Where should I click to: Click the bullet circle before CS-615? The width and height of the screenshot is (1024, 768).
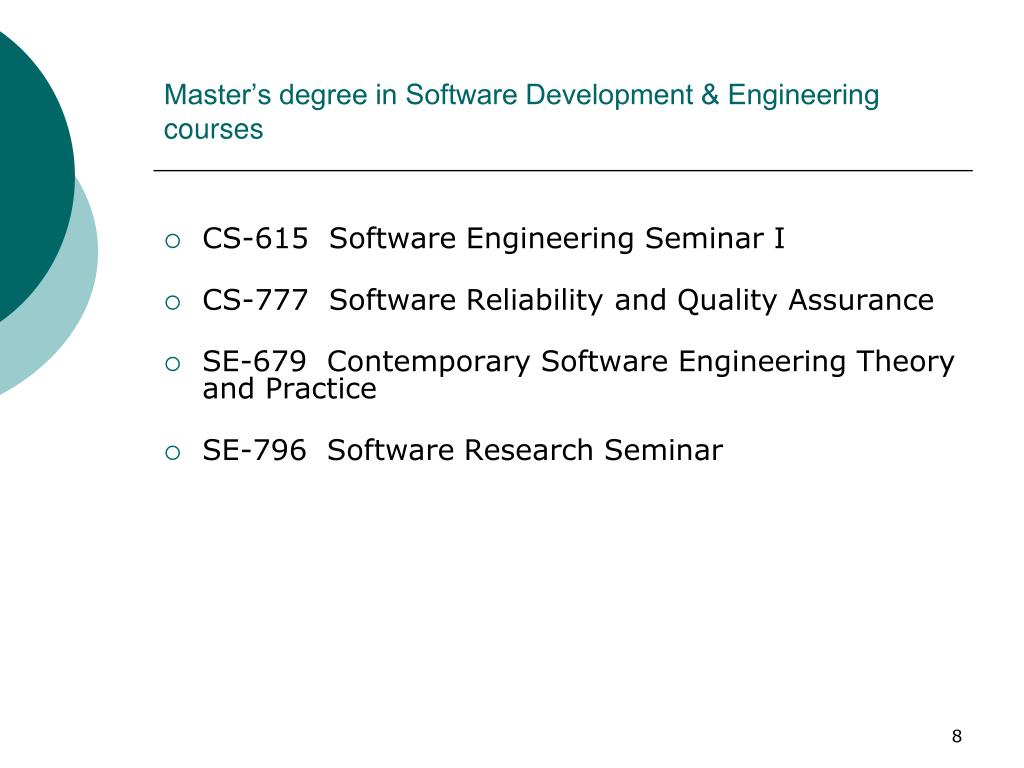(x=172, y=241)
